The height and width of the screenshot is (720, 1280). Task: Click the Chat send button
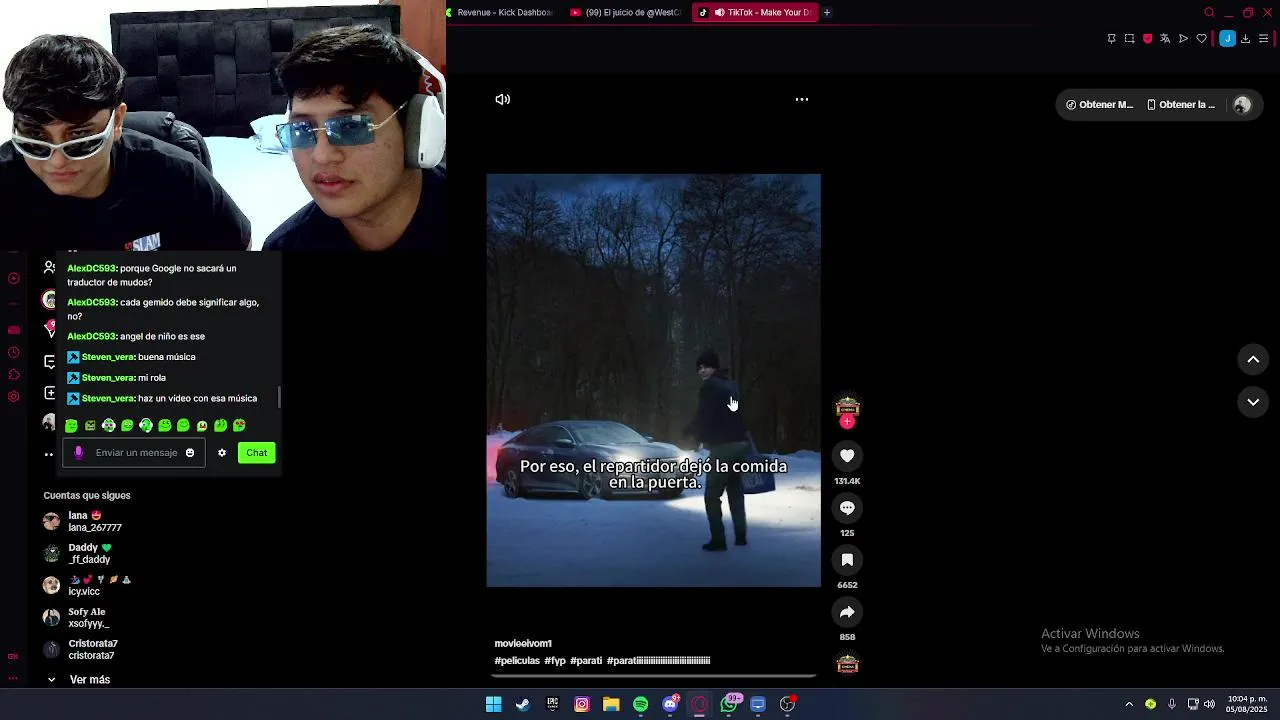256,453
